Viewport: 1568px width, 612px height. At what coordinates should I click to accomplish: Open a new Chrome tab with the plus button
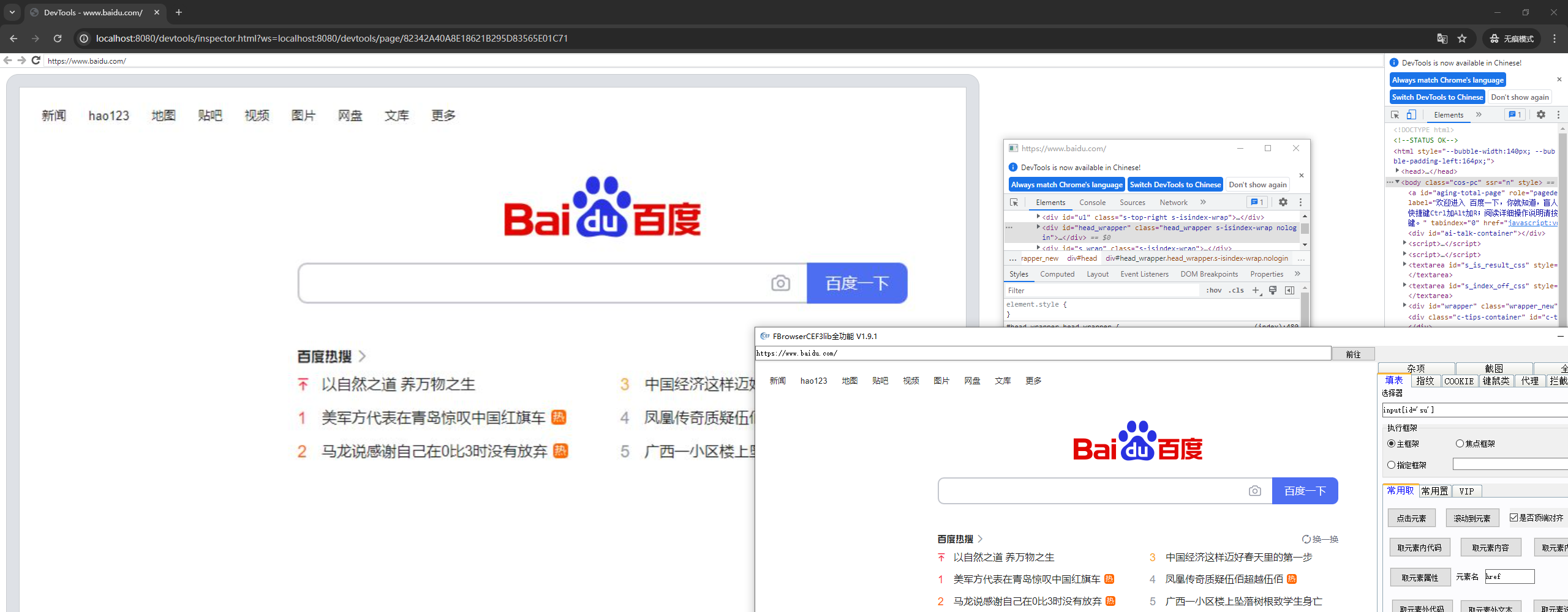(179, 12)
